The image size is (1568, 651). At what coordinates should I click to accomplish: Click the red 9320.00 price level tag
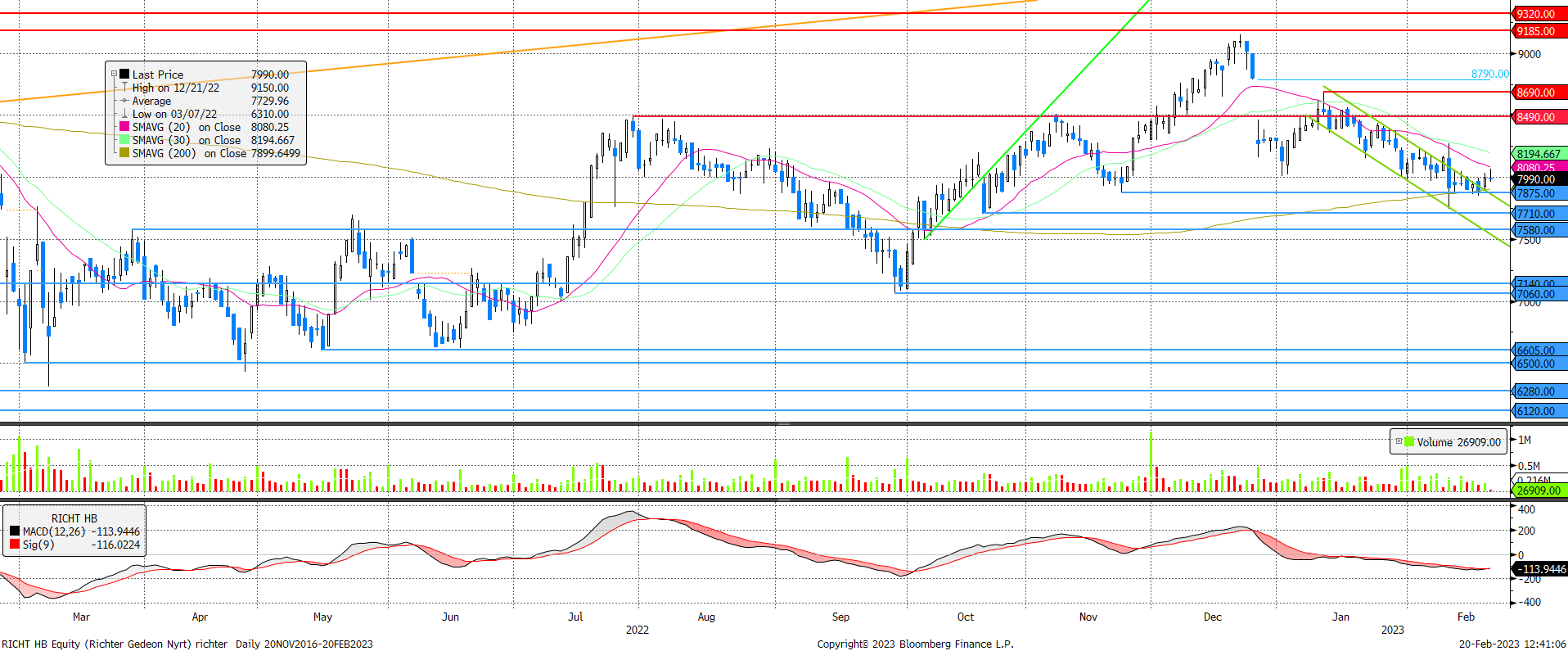click(x=1535, y=14)
